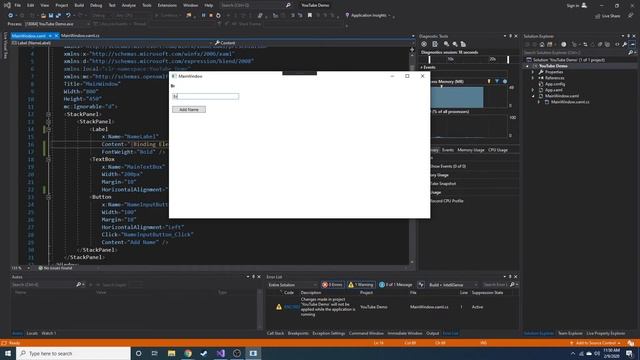Click the text box in MainWindow app
Viewport: 640px width, 360px height.
click(x=206, y=96)
